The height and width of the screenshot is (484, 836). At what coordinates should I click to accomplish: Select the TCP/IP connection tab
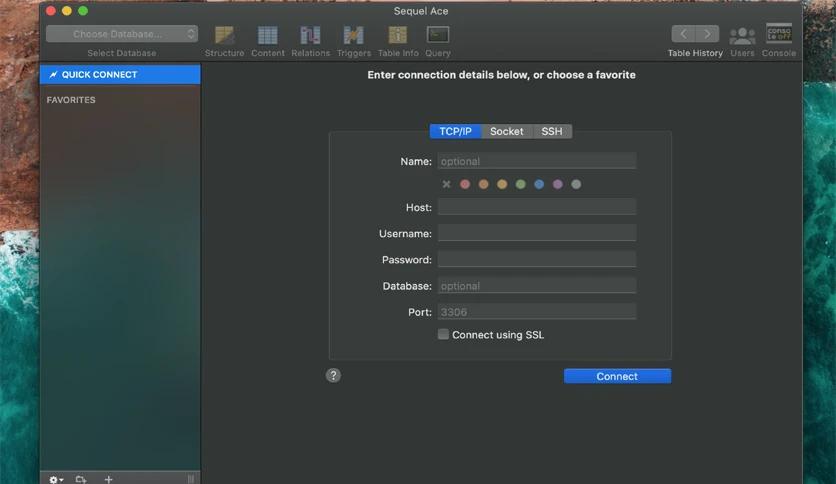point(455,131)
